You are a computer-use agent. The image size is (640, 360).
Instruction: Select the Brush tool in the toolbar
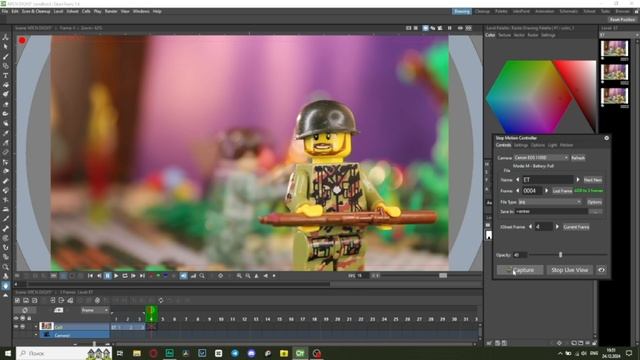tap(6, 56)
